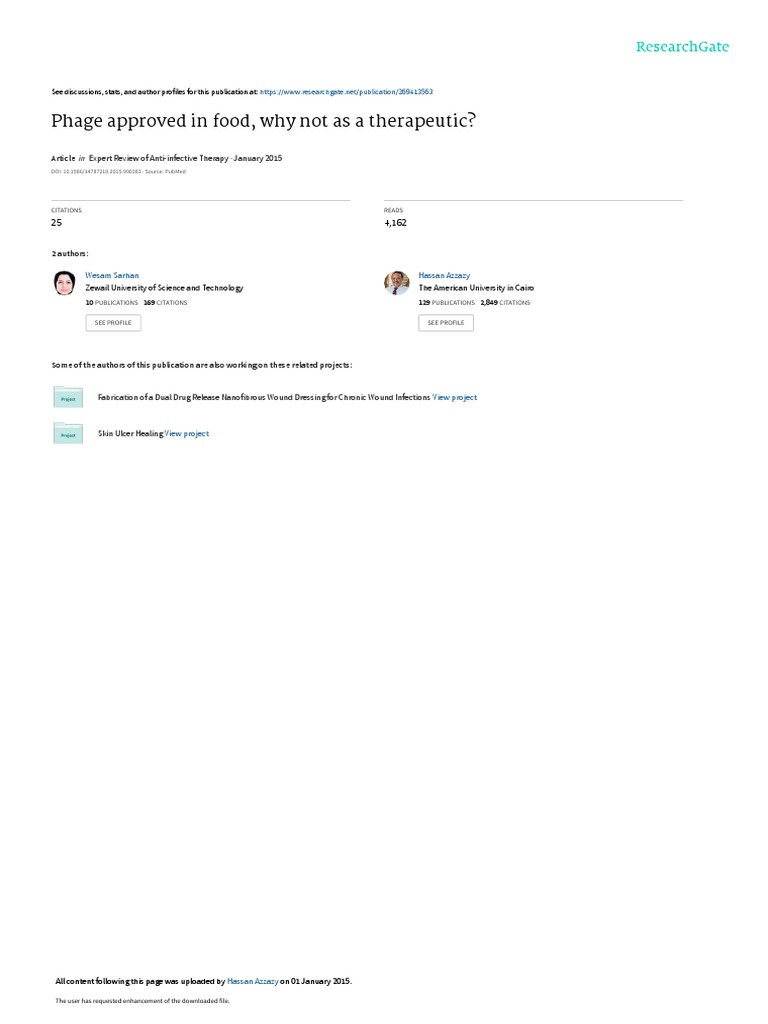Click the ResearchGate logo

pos(682,47)
